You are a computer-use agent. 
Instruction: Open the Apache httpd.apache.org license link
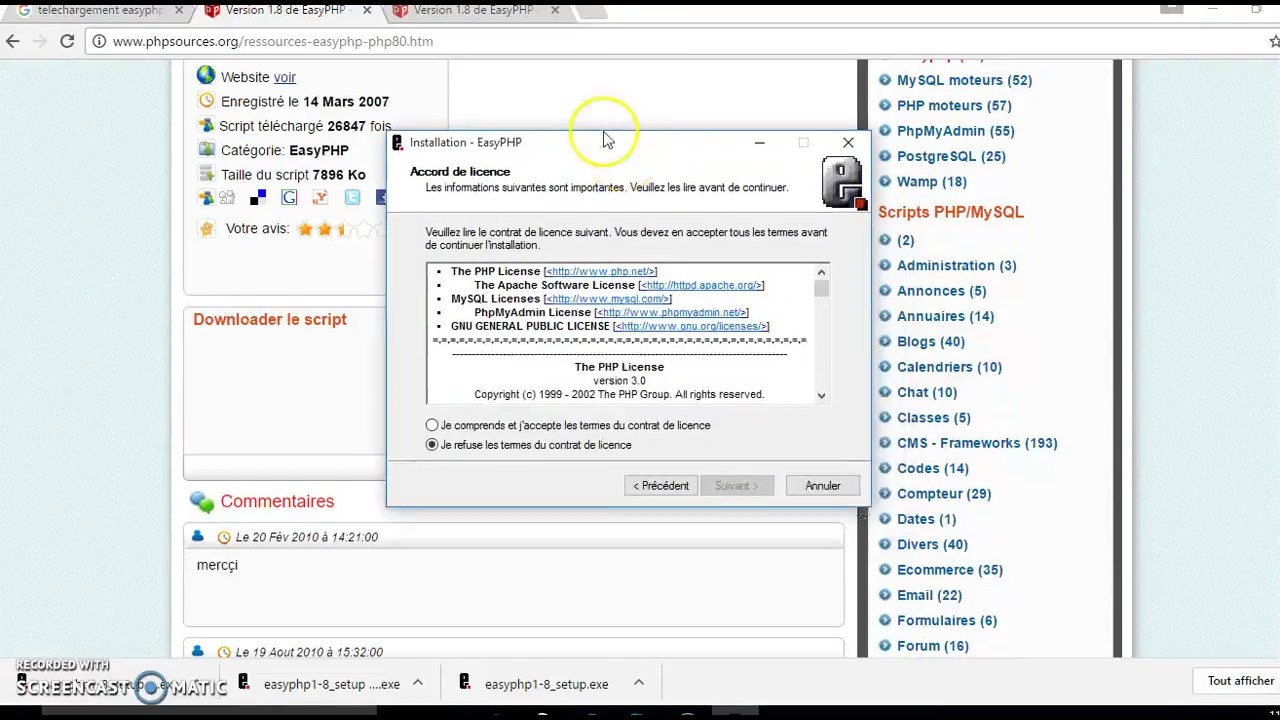(x=701, y=285)
